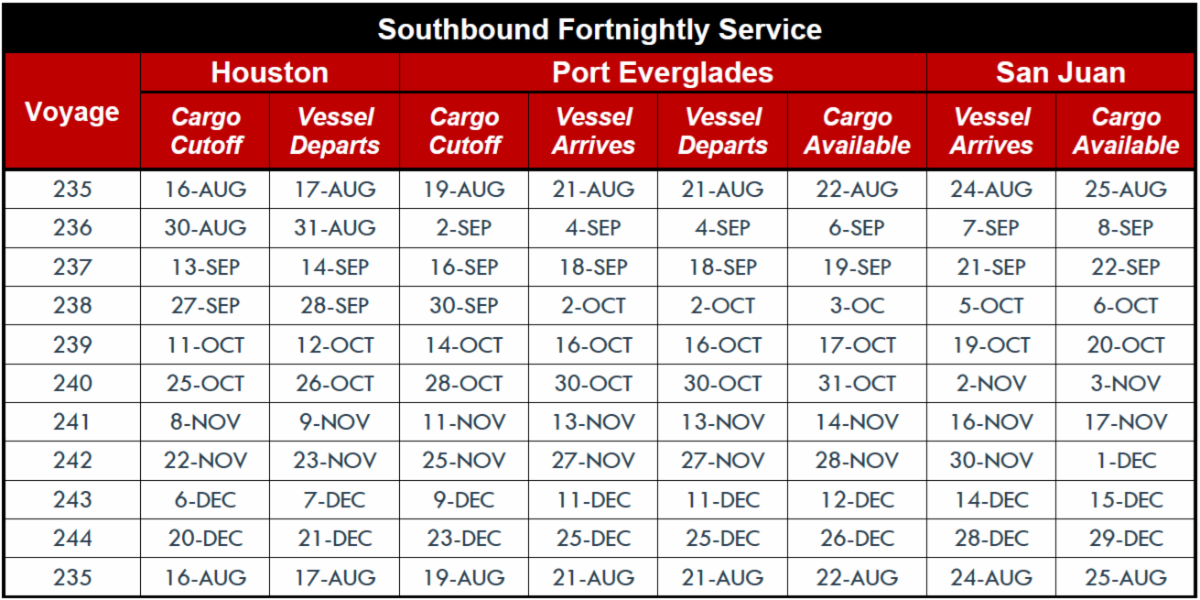Select the Voyage column header
Screen dimensions: 1200x600
pos(72,112)
